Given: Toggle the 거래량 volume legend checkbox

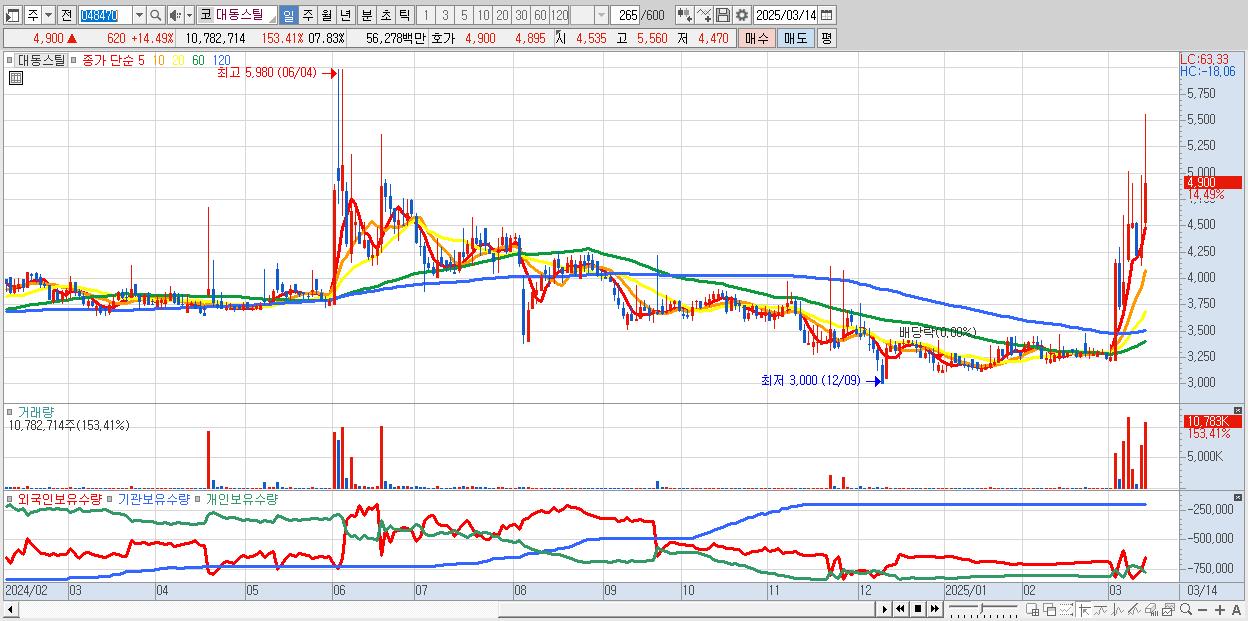Looking at the screenshot, I should (11, 412).
